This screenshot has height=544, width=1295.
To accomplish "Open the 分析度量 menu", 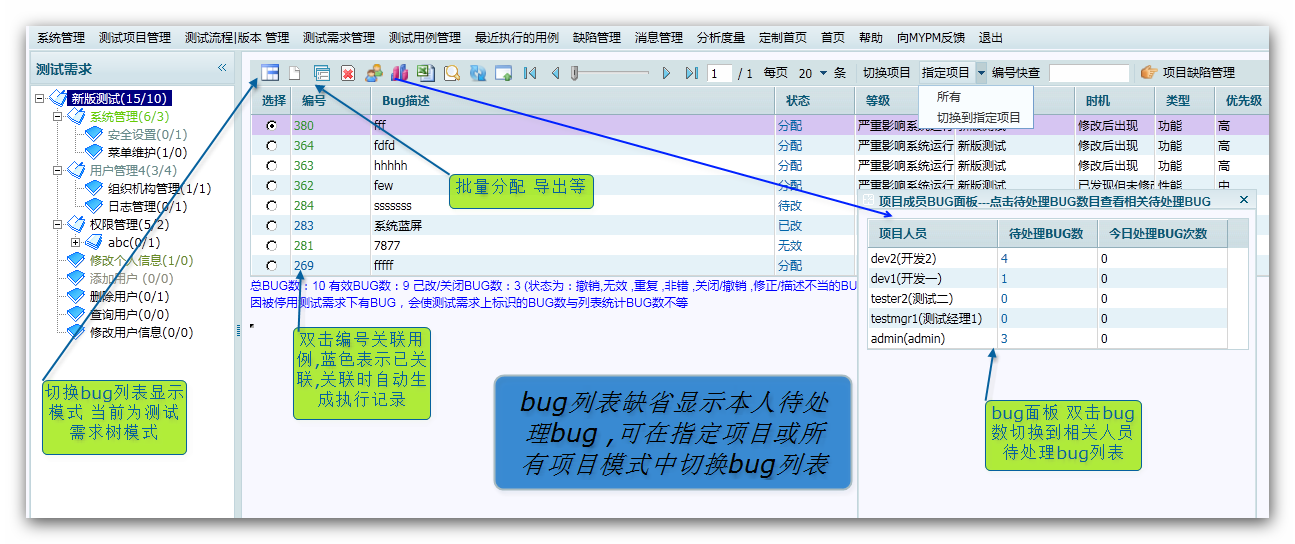I will click(721, 38).
